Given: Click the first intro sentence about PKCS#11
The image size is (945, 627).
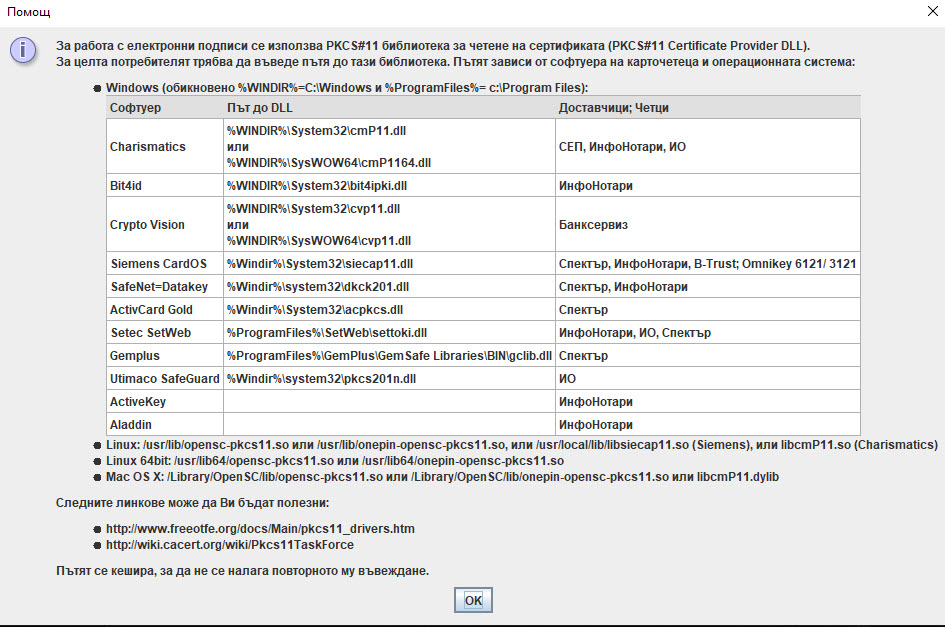Looking at the screenshot, I should pyautogui.click(x=433, y=46).
